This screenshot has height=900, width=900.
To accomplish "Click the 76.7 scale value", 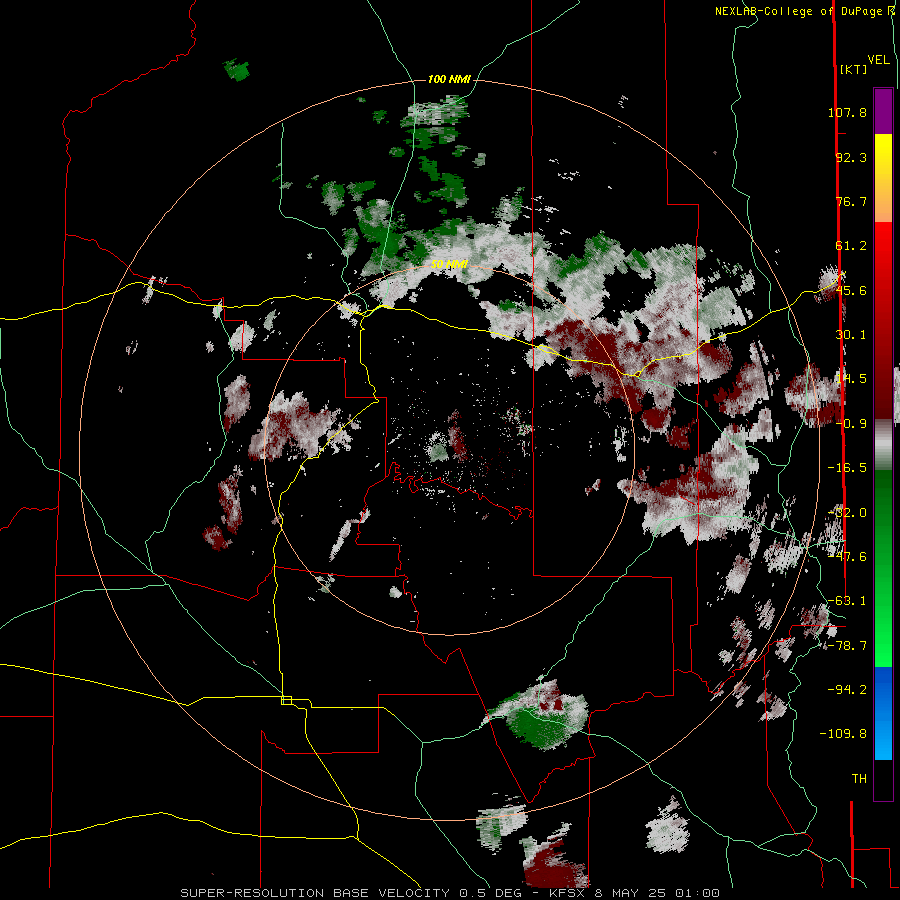I will coord(851,201).
